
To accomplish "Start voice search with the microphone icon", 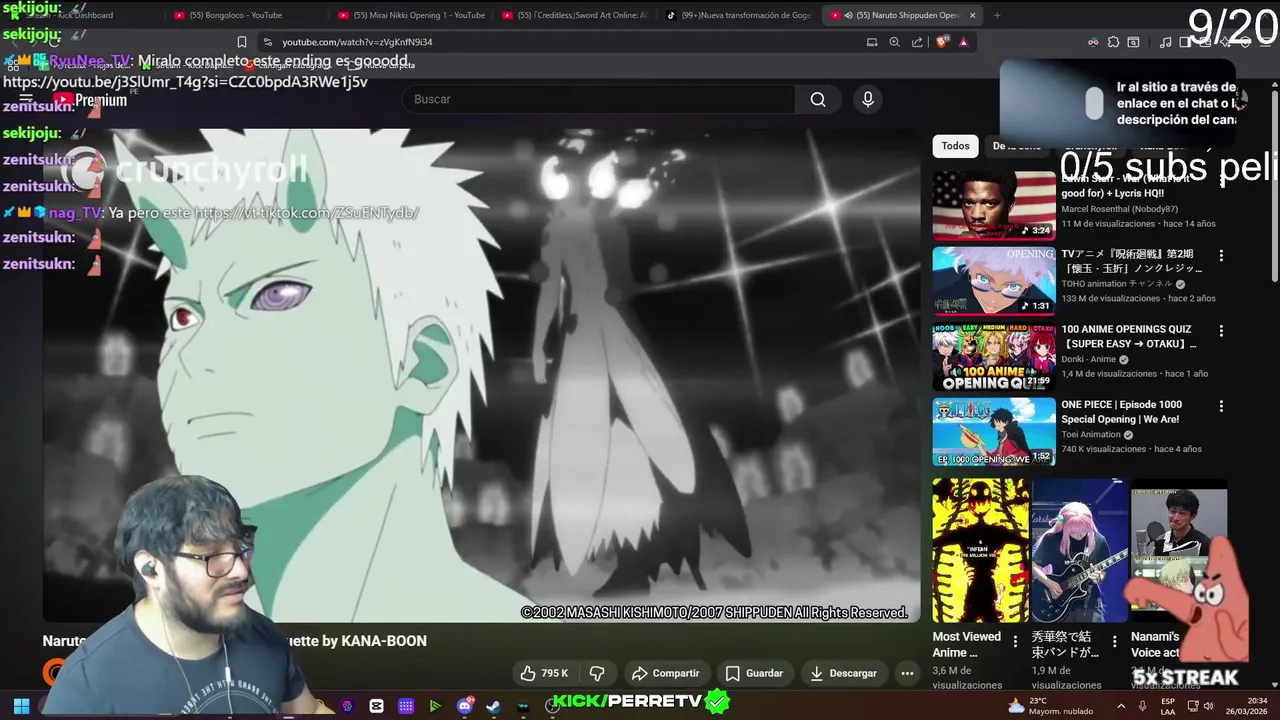I will [868, 99].
